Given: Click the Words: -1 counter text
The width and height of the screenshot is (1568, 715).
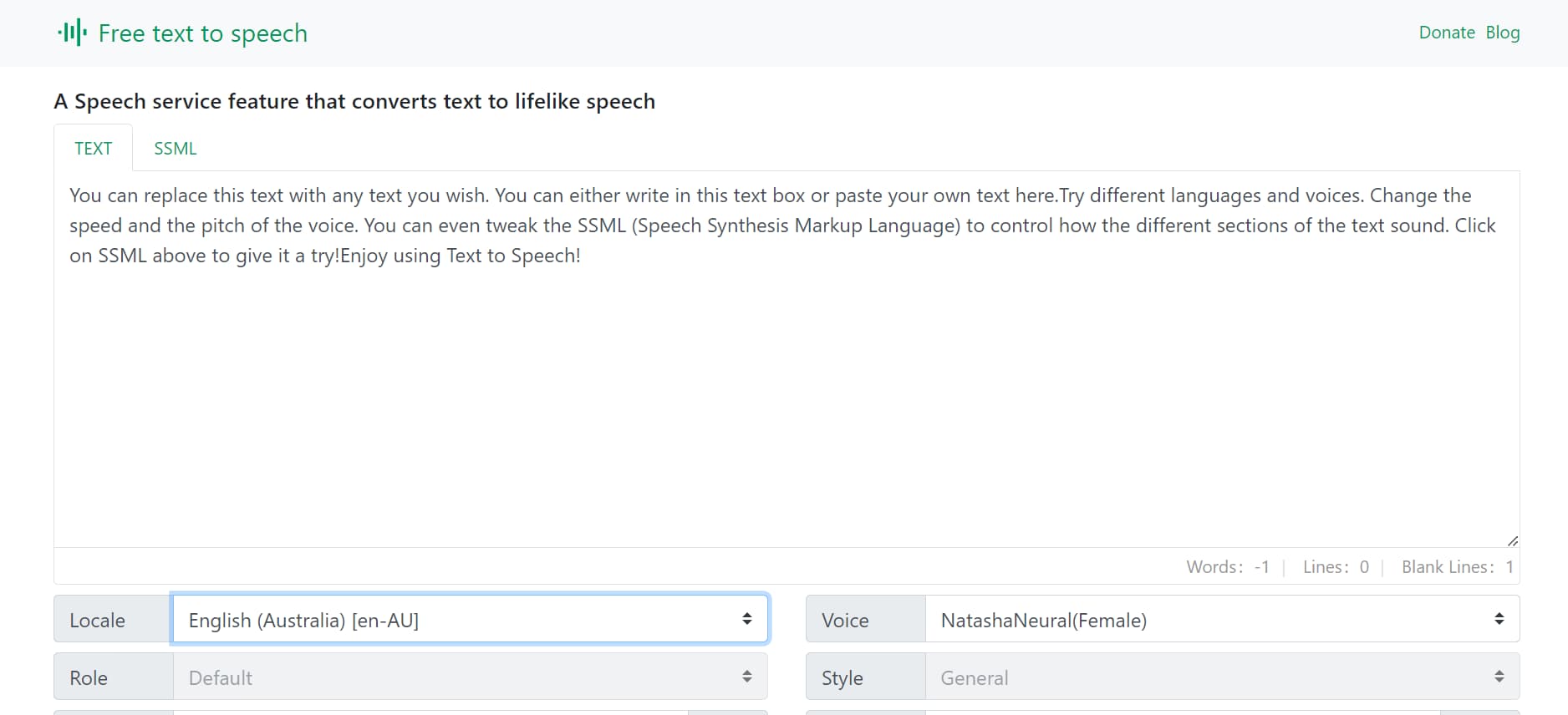Looking at the screenshot, I should [1228, 567].
